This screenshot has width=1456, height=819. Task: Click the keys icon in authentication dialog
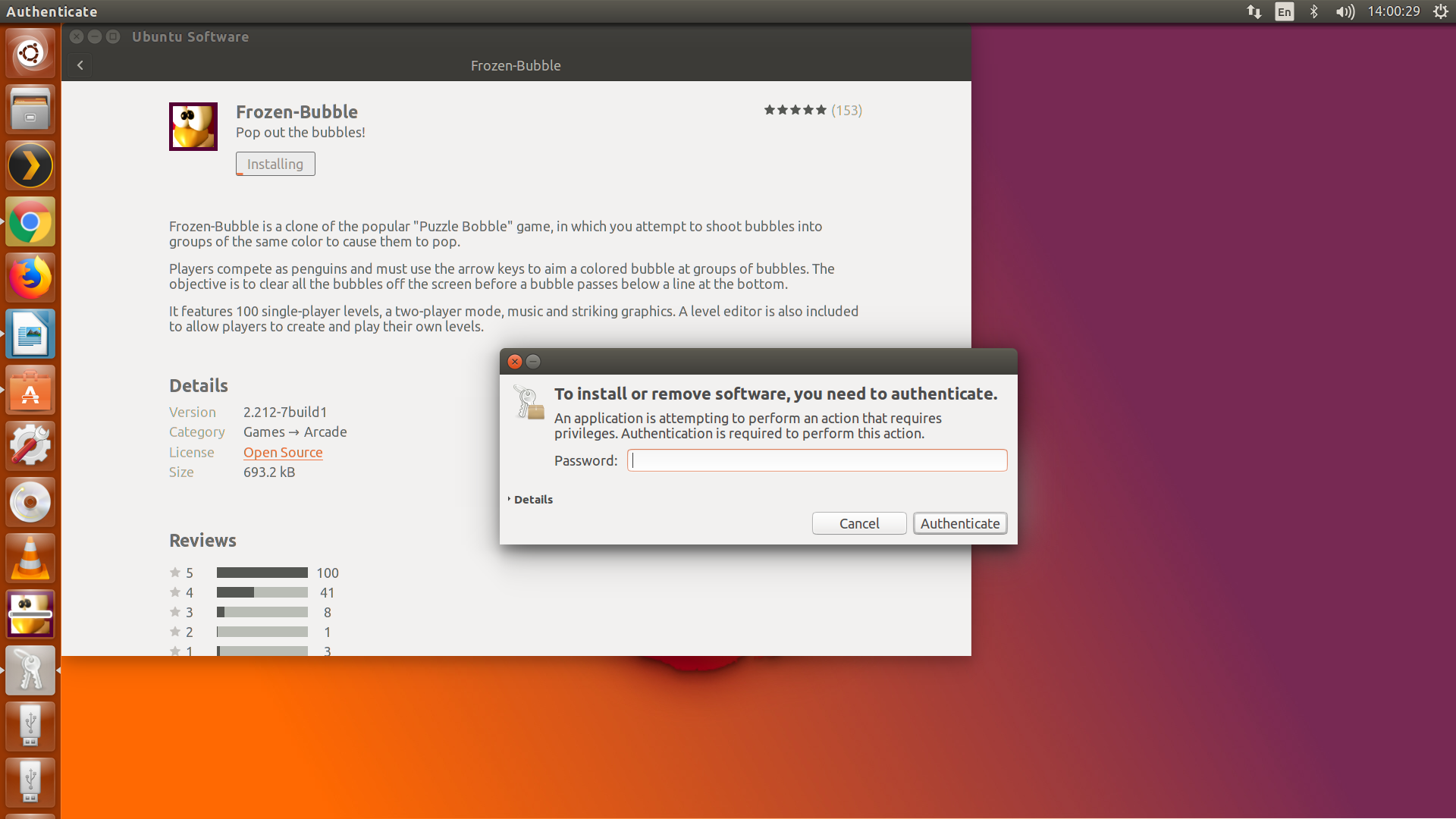[x=529, y=402]
